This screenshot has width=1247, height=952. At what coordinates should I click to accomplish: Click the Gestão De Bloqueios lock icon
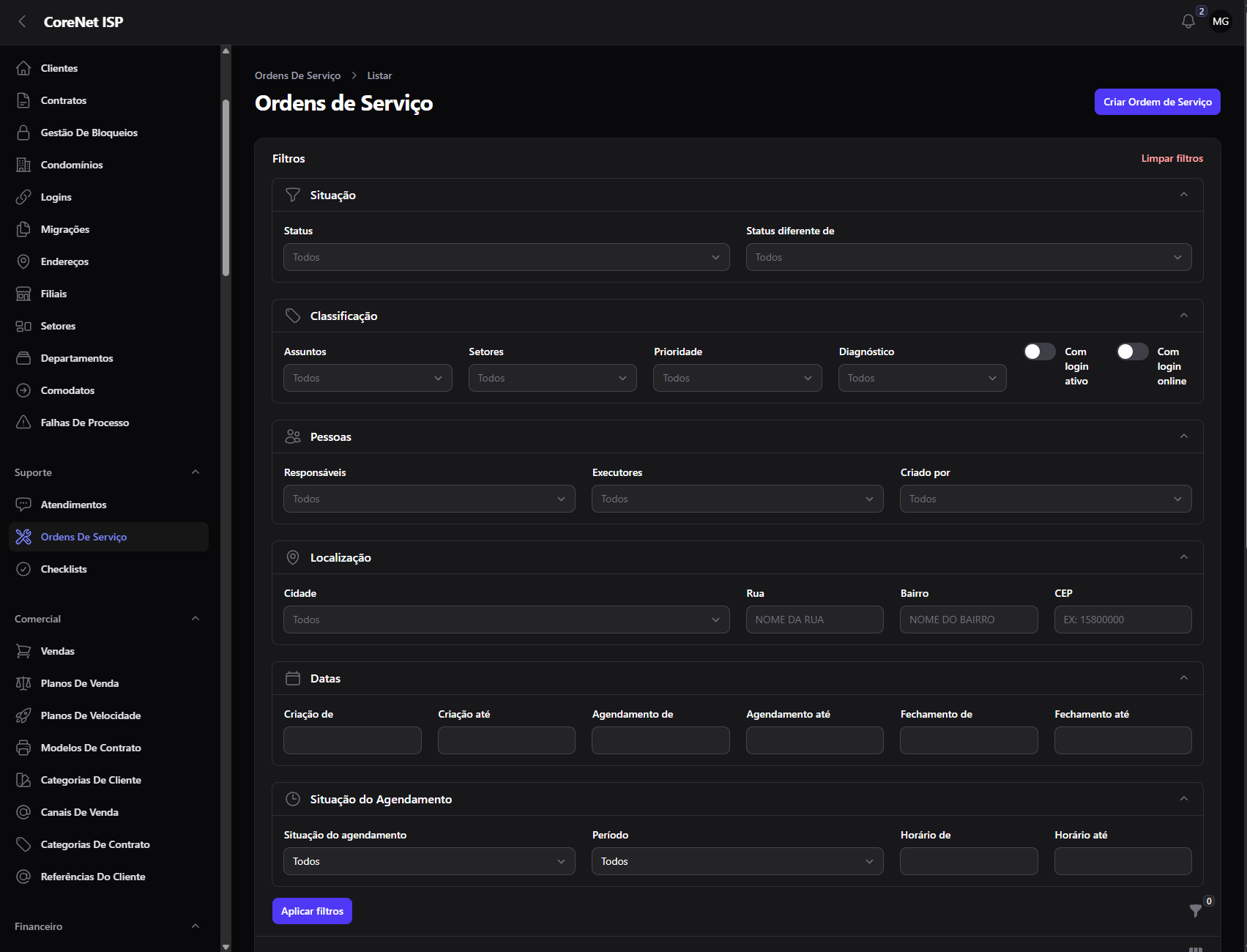(23, 133)
